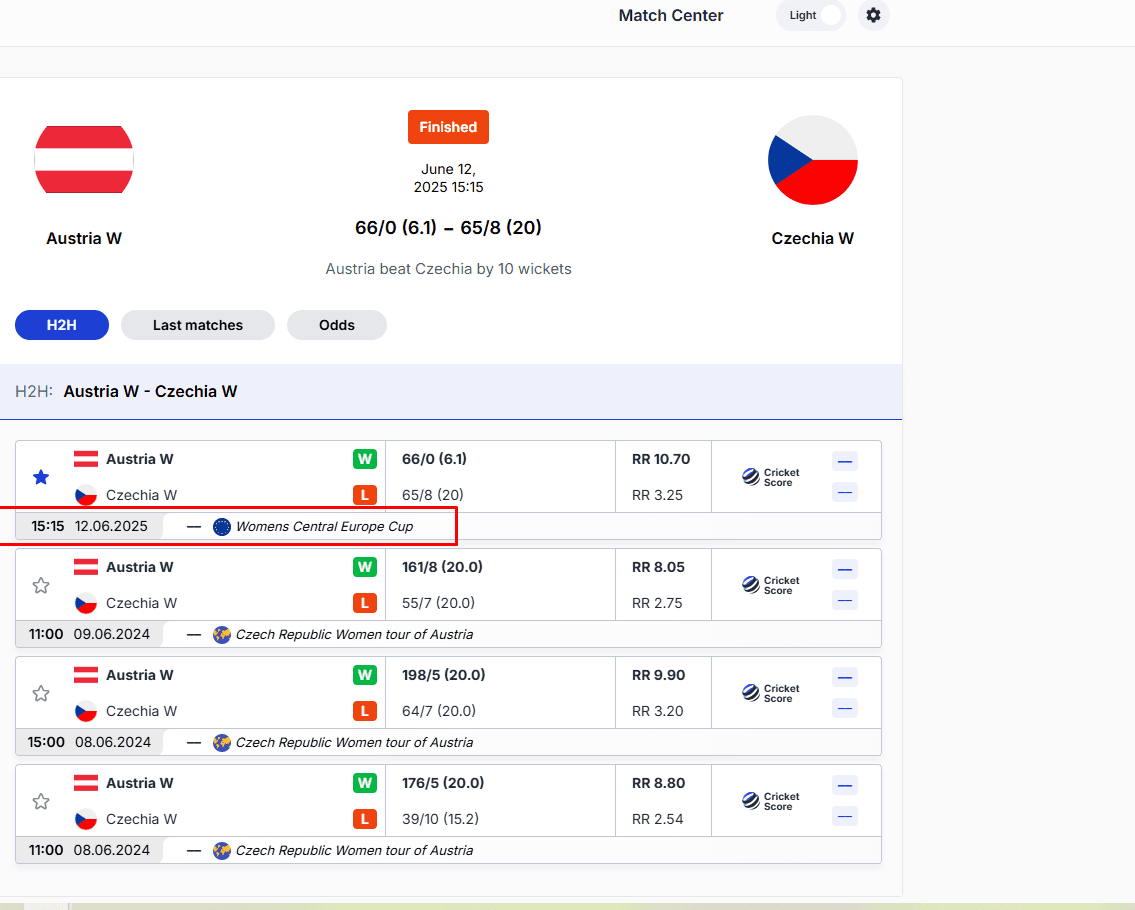Open Czech Republic Women tour link dated 09.06.2024
The image size is (1135, 910).
353,635
